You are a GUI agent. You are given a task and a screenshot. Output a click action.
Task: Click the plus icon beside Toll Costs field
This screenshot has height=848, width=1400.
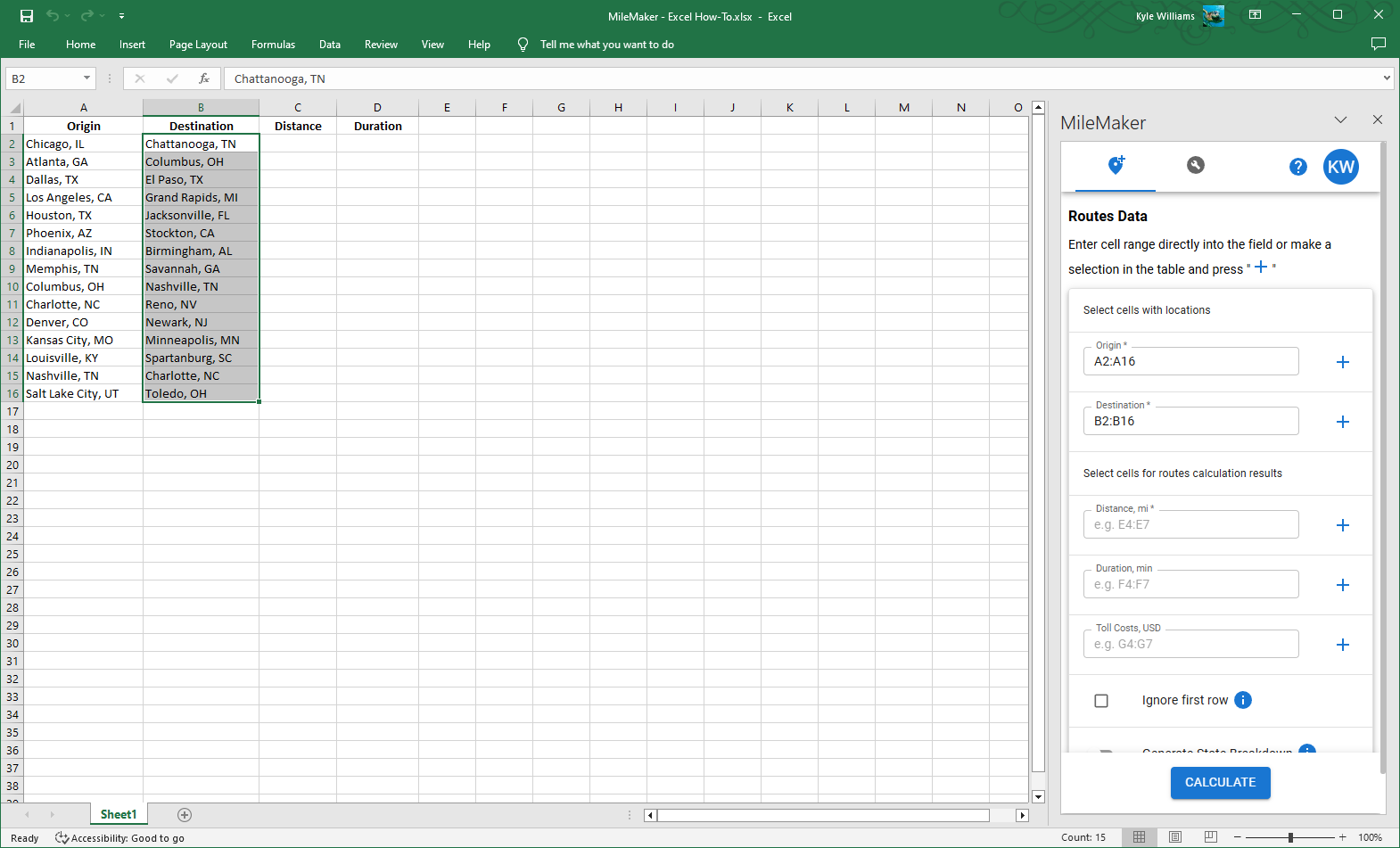tap(1343, 645)
